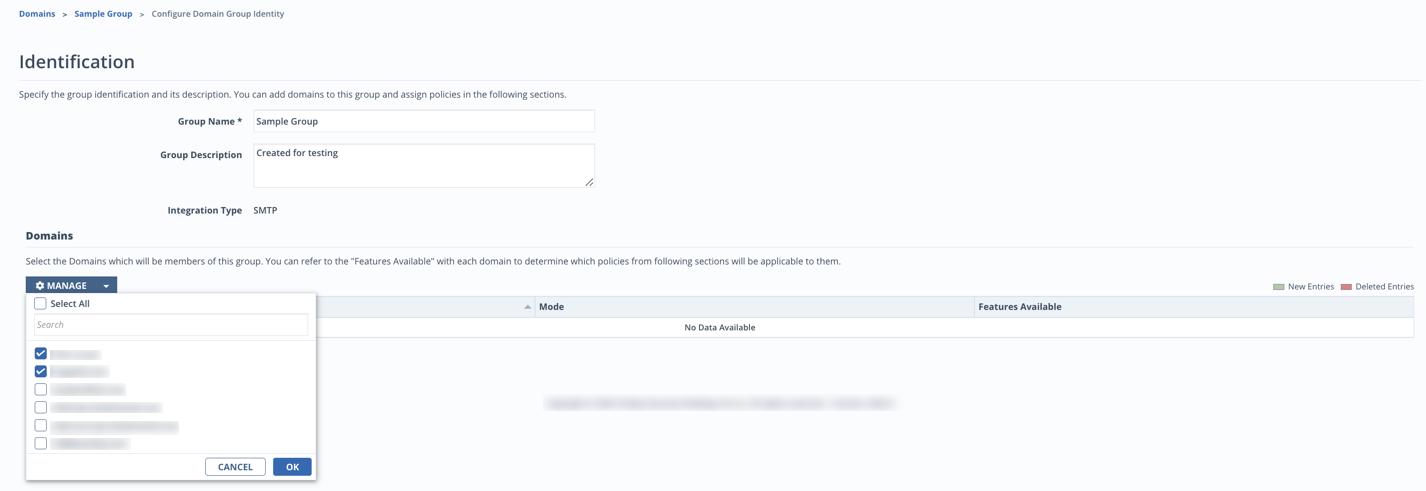Click the Group Description text area
Screen dimensions: 1426x491
(424, 165)
